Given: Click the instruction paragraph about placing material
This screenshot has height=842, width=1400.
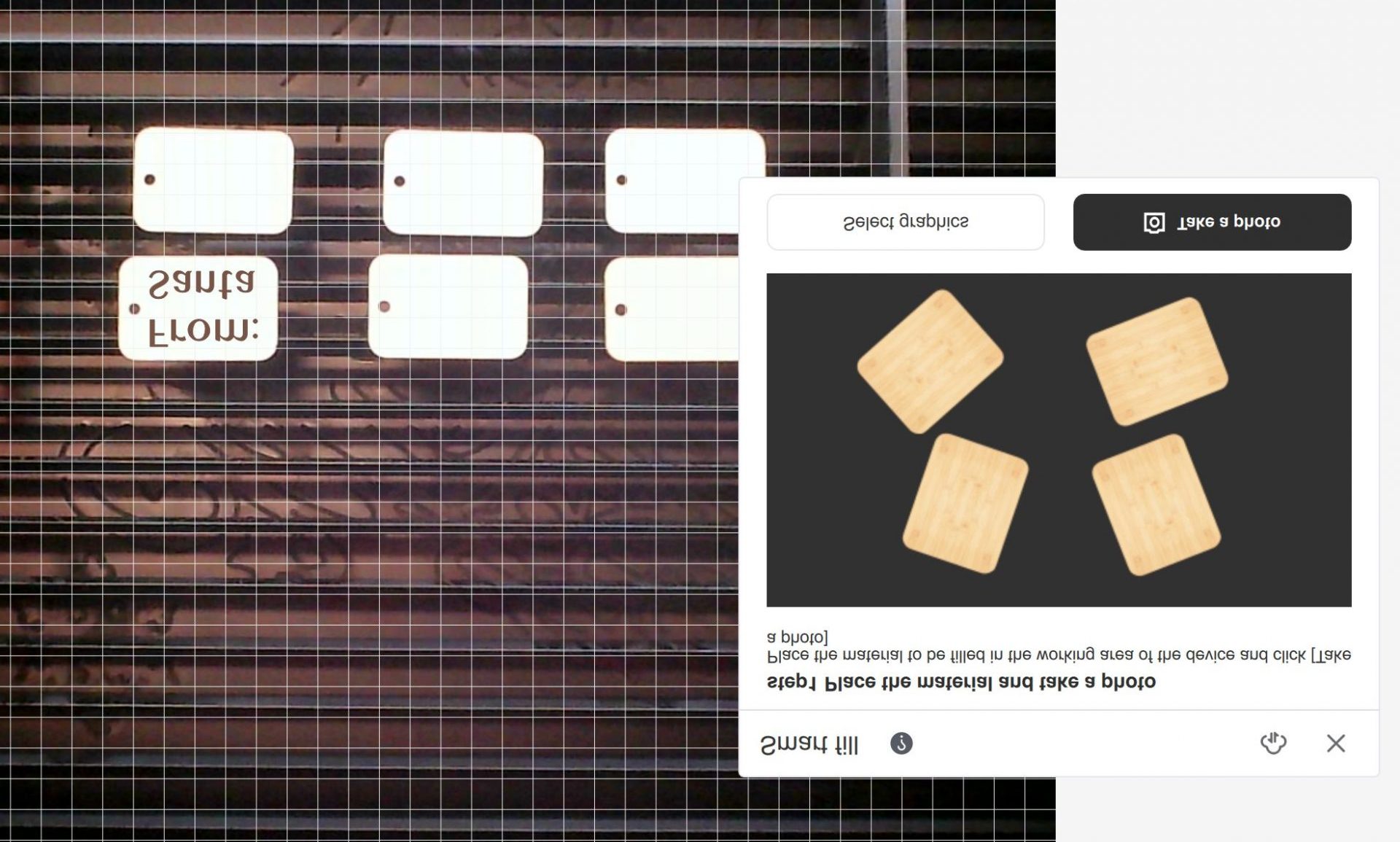Looking at the screenshot, I should tap(1057, 655).
